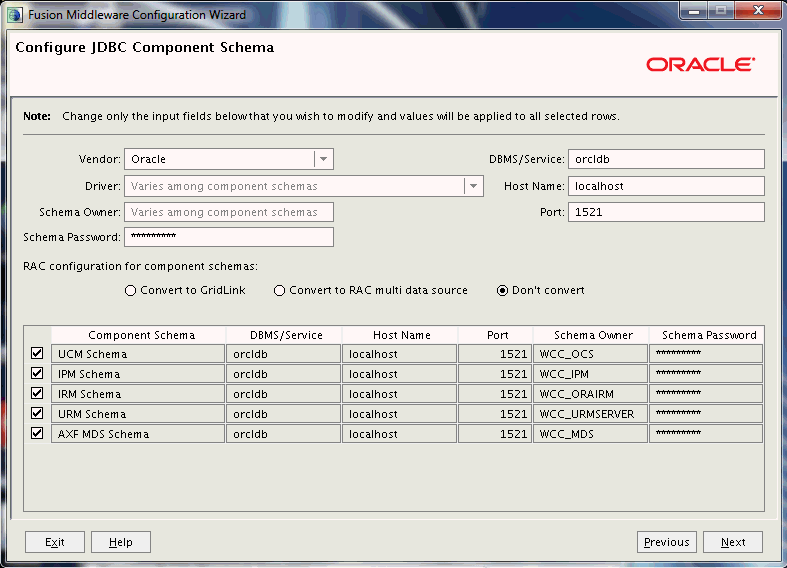Screen dimensions: 787x568
Task: Expand the Driver dropdown arrow
Action: [473, 186]
